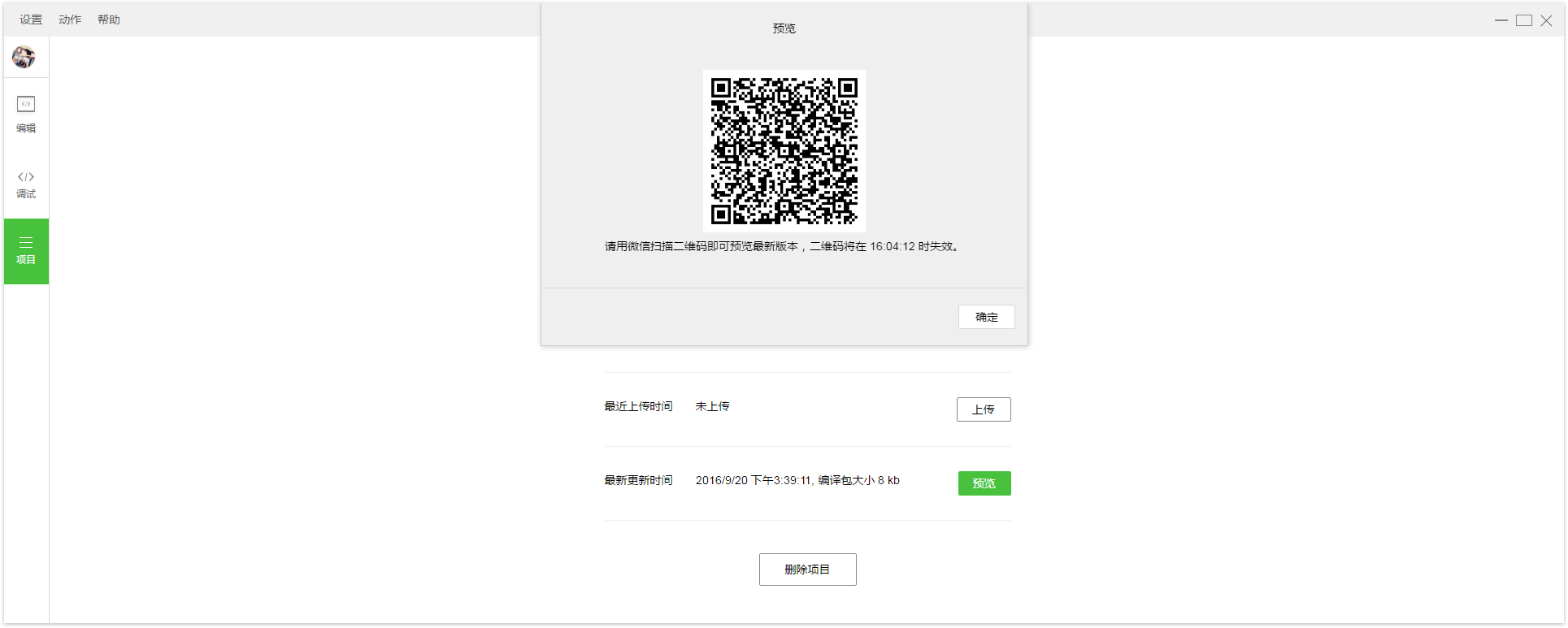Minimize the application window
This screenshot has width=1568, height=628.
[x=1501, y=20]
